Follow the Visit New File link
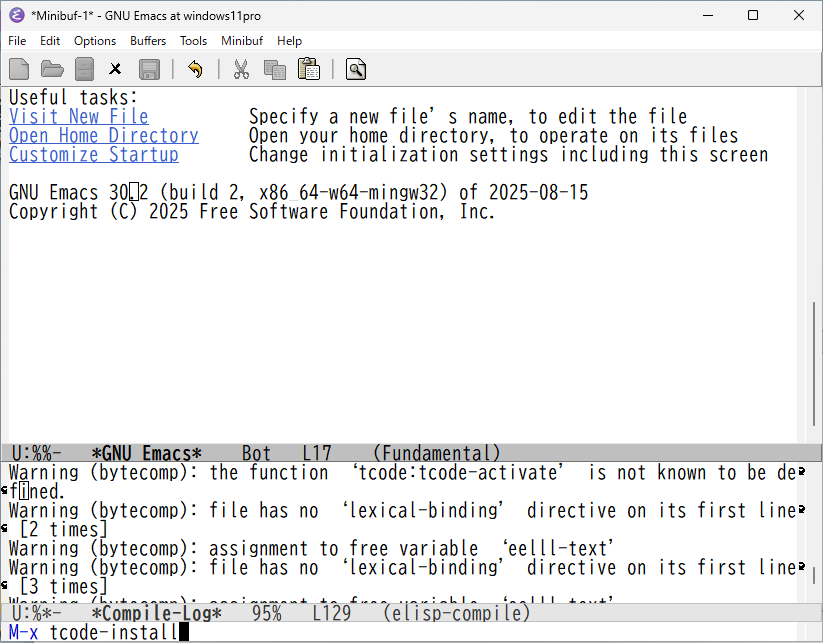The width and height of the screenshot is (823, 643). [x=79, y=116]
